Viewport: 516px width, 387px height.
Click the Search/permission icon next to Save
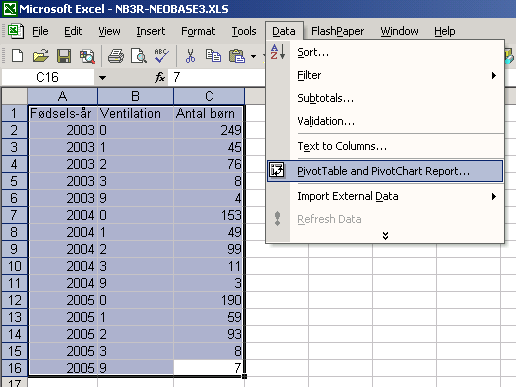[87, 56]
